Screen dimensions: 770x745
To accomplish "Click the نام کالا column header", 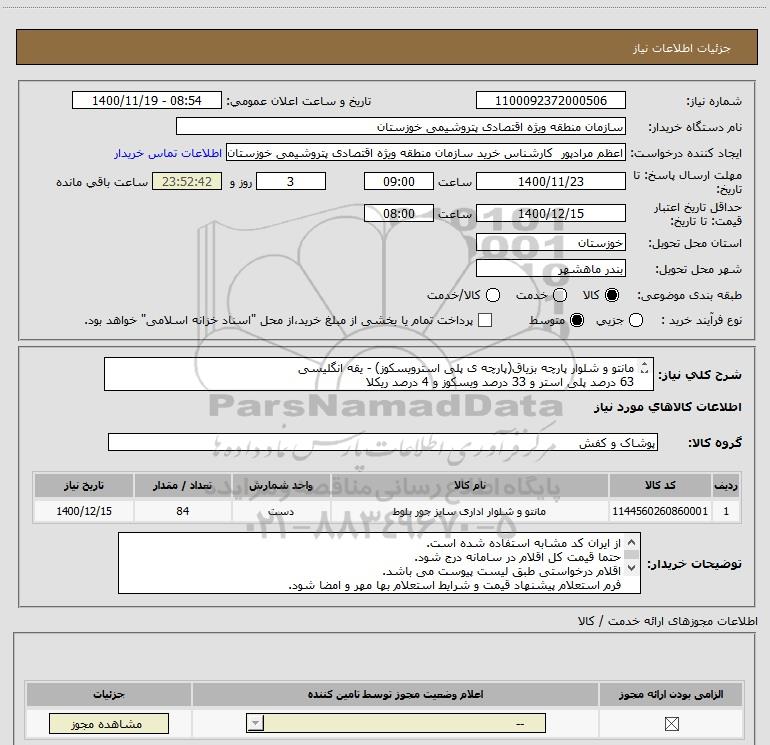I will (470, 485).
